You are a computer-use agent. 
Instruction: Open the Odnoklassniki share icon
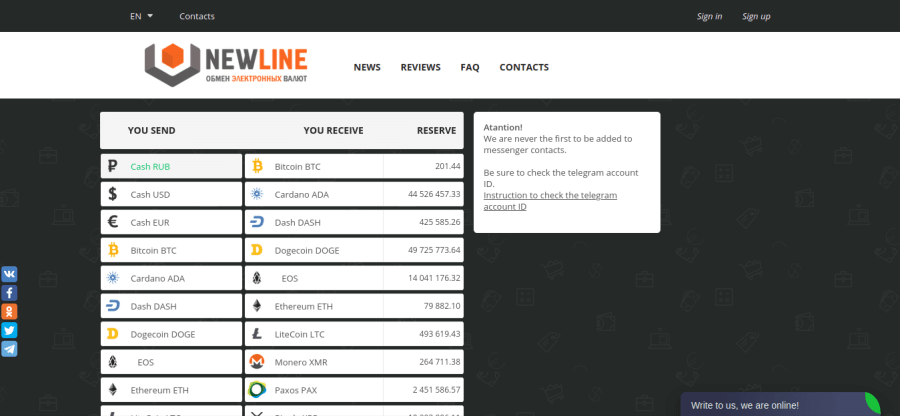point(9,312)
